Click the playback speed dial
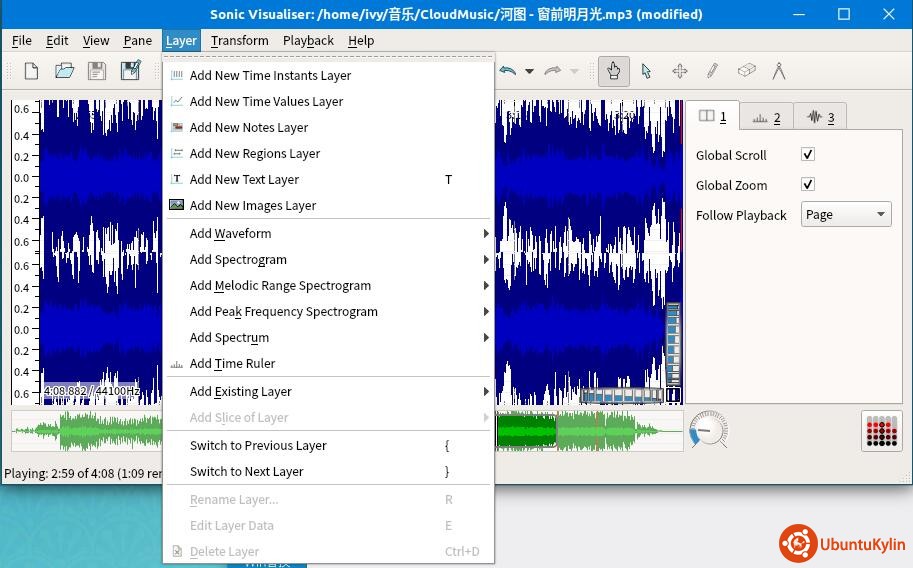 pyautogui.click(x=709, y=430)
